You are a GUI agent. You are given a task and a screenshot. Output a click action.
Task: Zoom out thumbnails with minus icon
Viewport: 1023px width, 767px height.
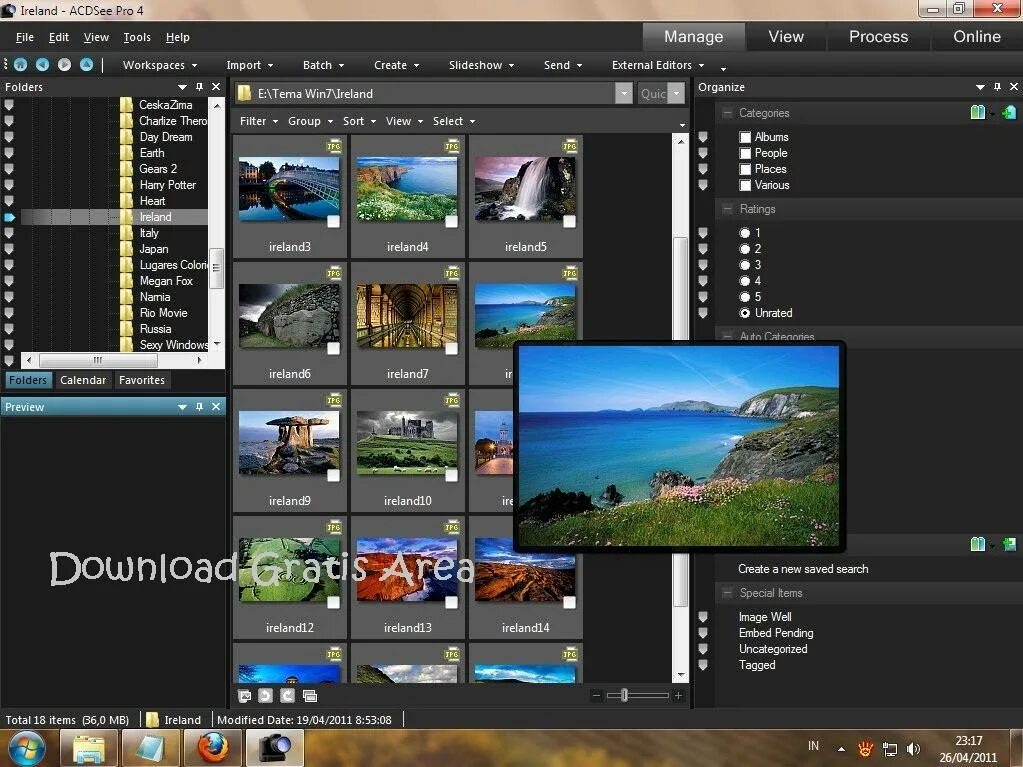click(596, 696)
